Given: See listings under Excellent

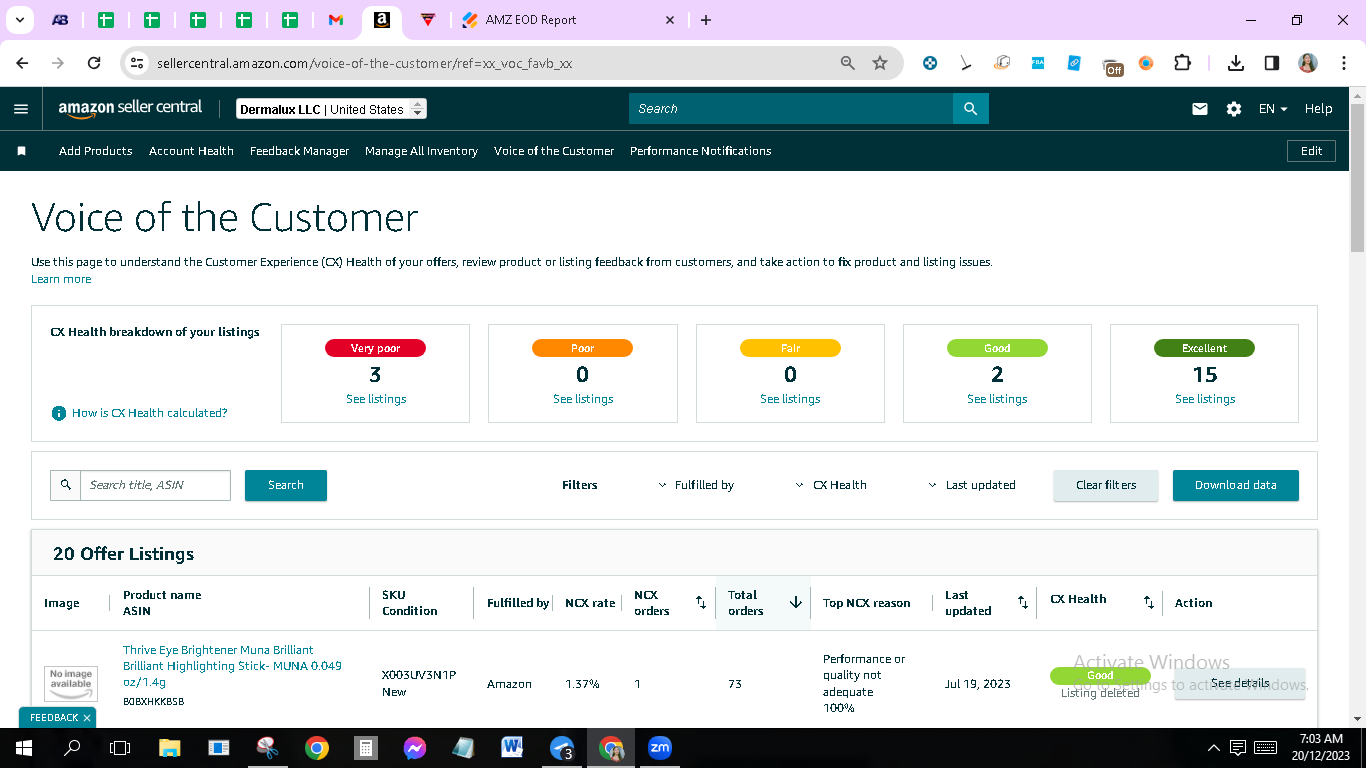Looking at the screenshot, I should (x=1205, y=399).
